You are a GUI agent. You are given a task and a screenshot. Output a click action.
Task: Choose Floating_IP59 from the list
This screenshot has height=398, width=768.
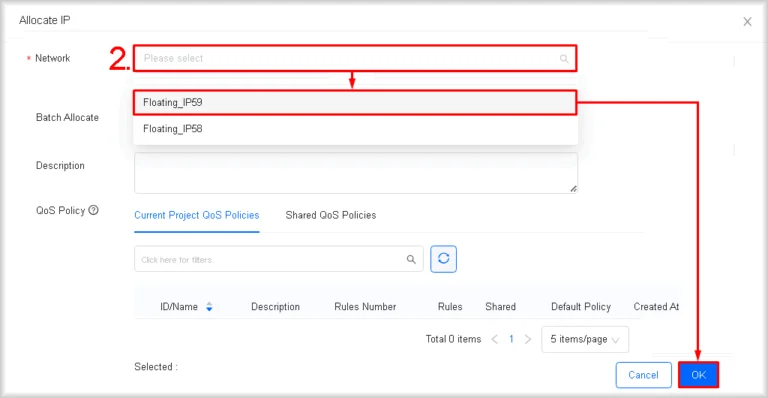coord(355,102)
